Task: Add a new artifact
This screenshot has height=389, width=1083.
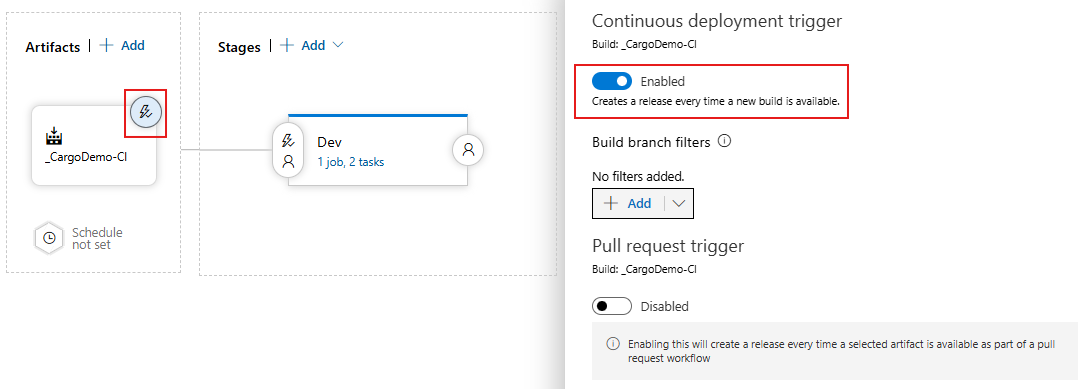Action: pyautogui.click(x=122, y=46)
